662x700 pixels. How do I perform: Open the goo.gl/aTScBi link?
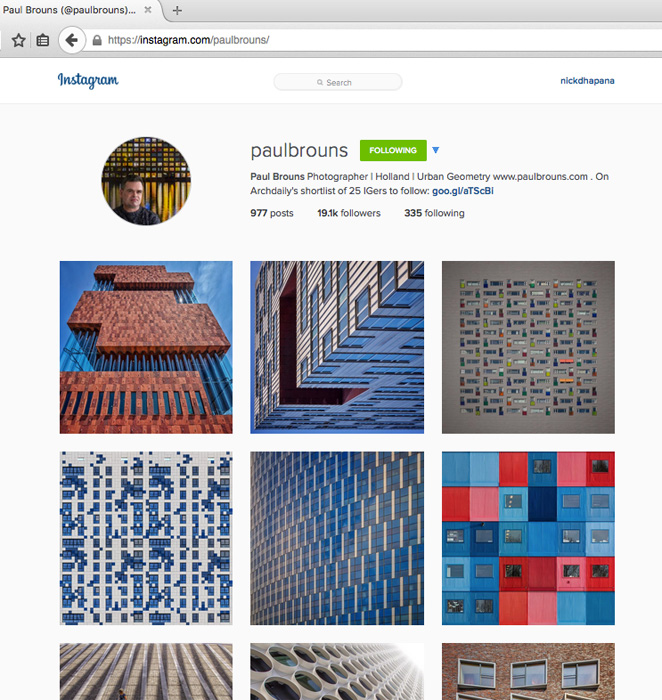462,191
